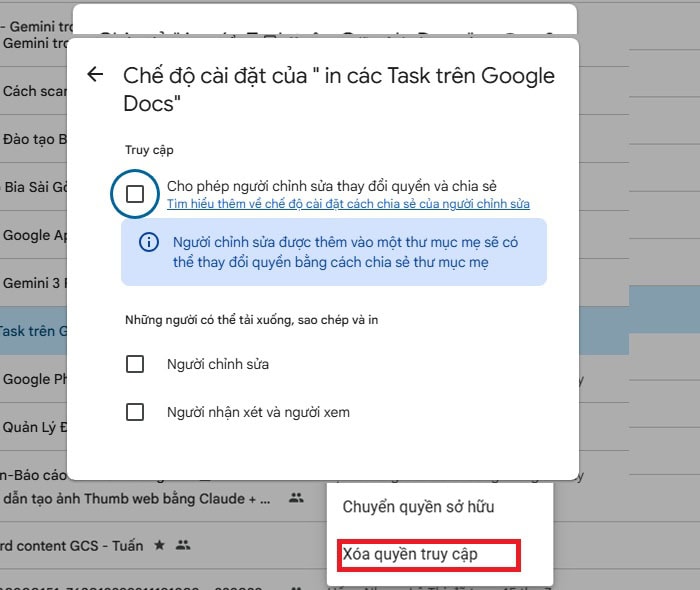Open 'Gemini 3' file row in list
Viewport: 700px width, 590px height.
[34, 283]
